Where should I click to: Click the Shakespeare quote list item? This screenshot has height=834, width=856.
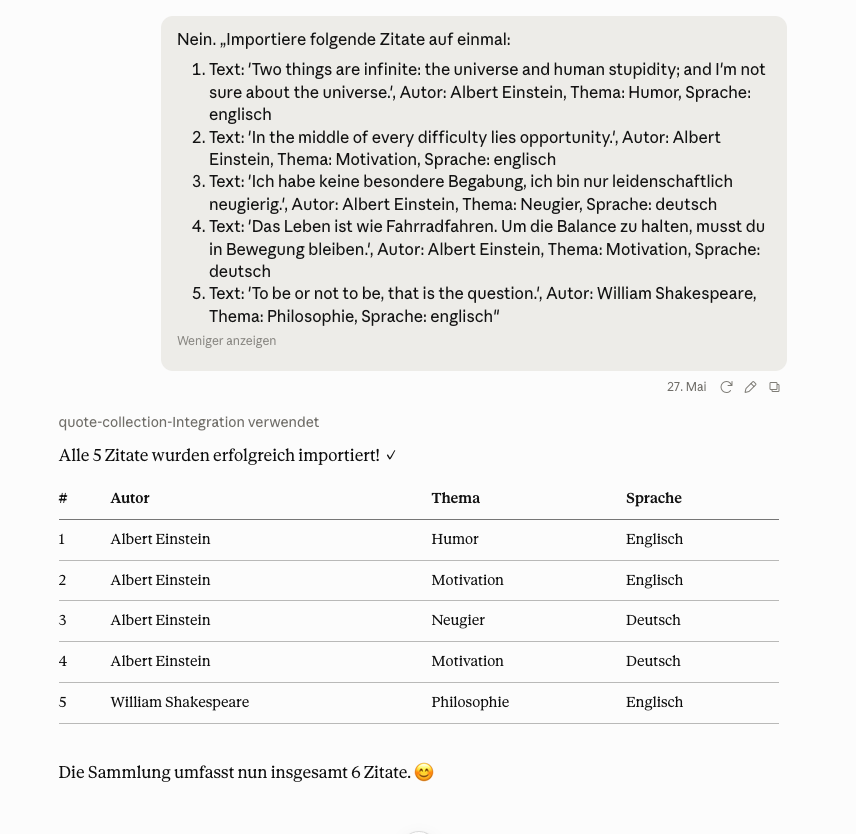(x=474, y=305)
